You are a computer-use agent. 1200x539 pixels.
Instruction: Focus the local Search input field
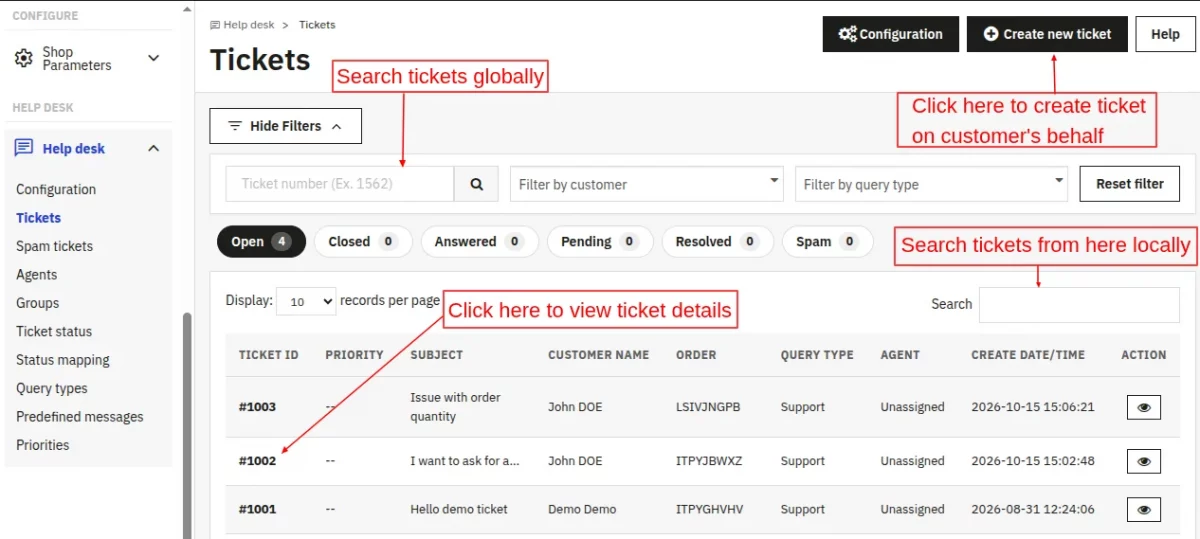1079,305
